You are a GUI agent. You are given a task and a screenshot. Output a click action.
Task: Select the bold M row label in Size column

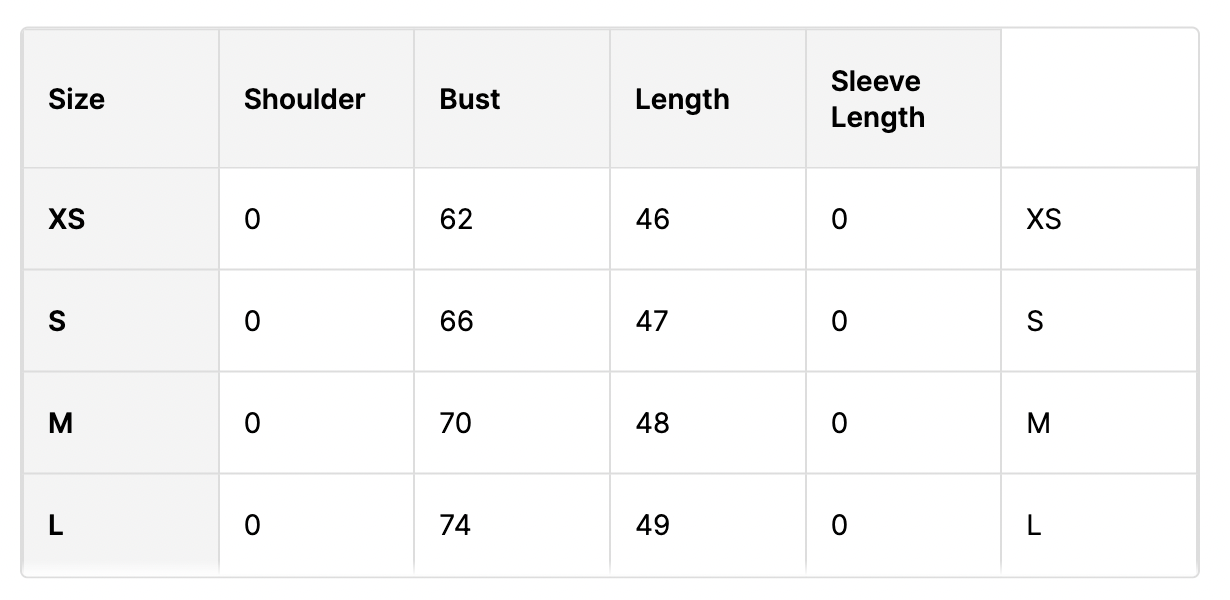[60, 423]
